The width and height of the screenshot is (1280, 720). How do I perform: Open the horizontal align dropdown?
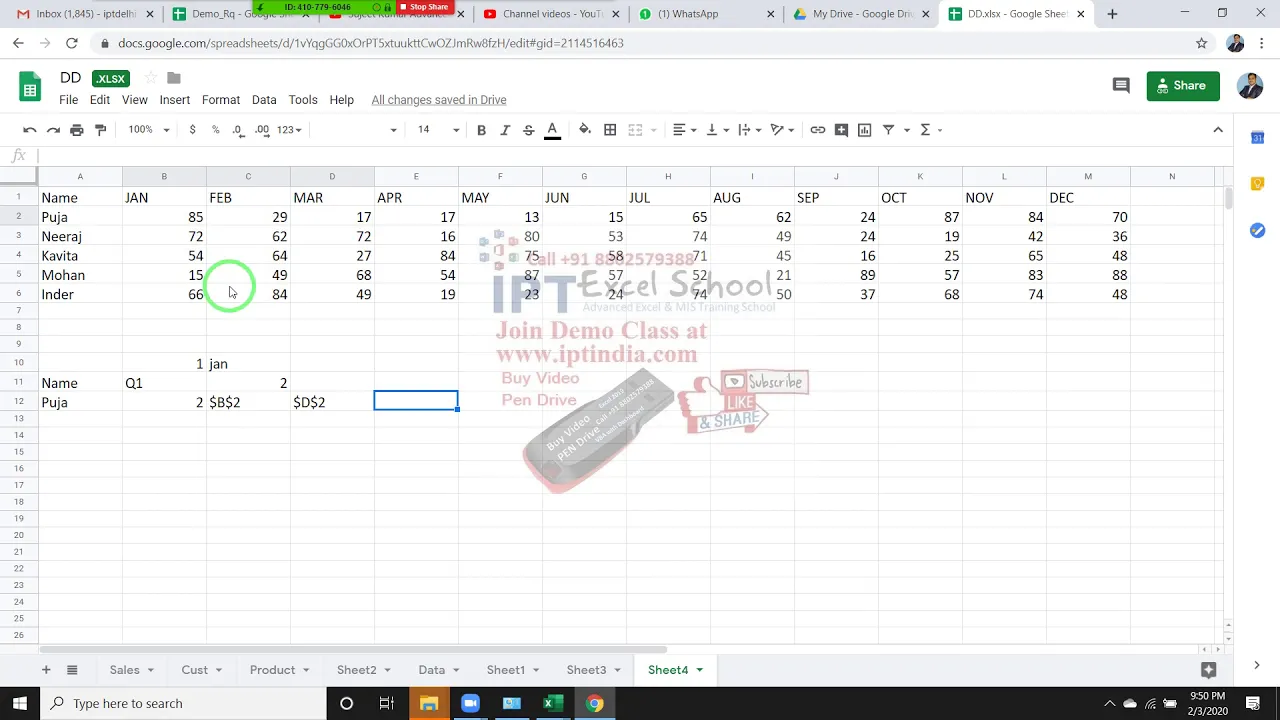click(x=684, y=130)
